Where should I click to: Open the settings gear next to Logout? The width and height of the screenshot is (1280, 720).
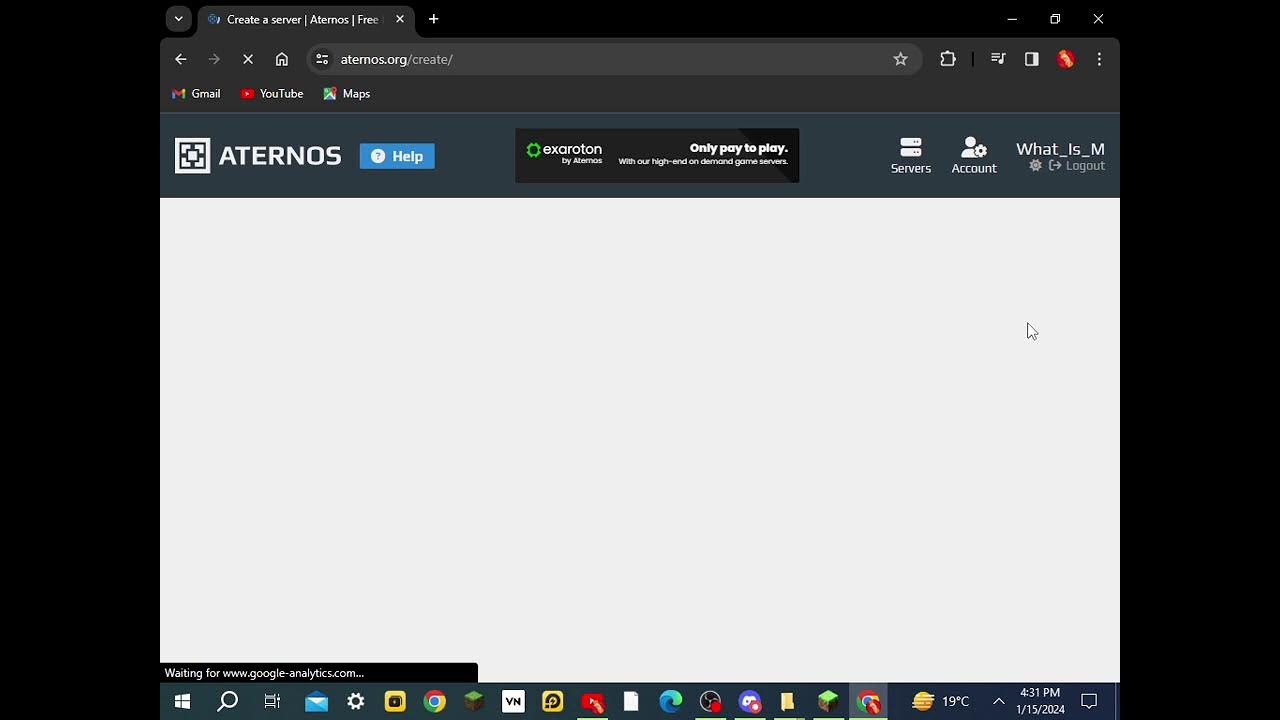click(x=1035, y=166)
